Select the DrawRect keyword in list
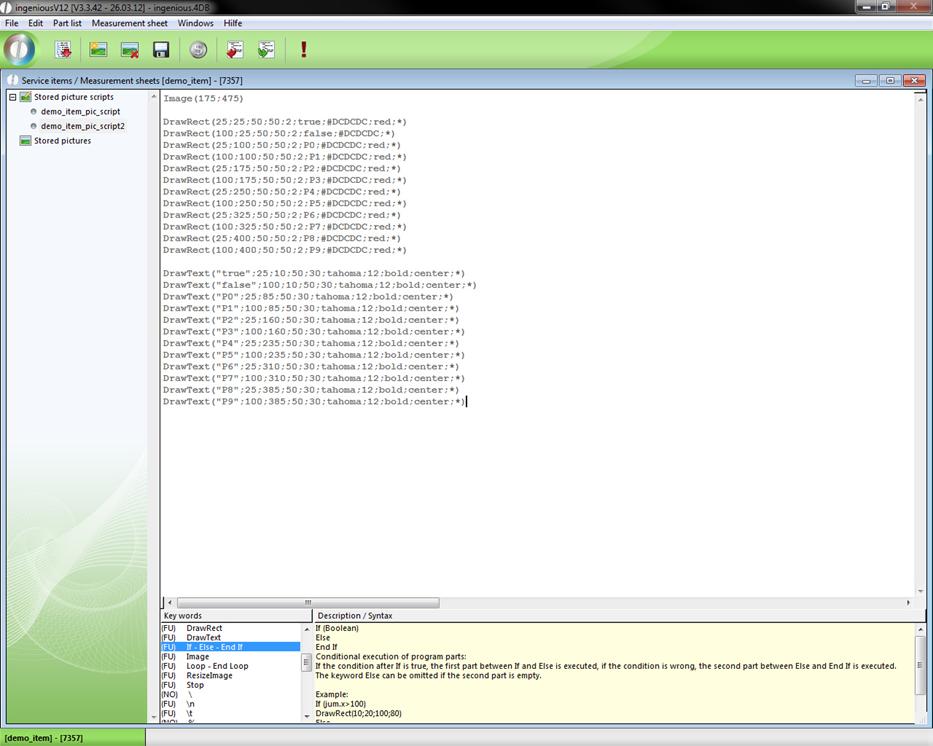 [x=204, y=628]
